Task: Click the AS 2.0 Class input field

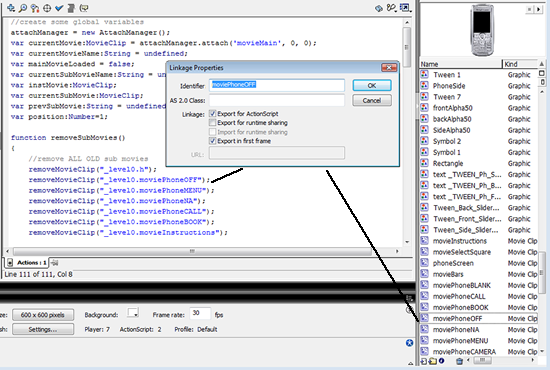Action: (277, 100)
